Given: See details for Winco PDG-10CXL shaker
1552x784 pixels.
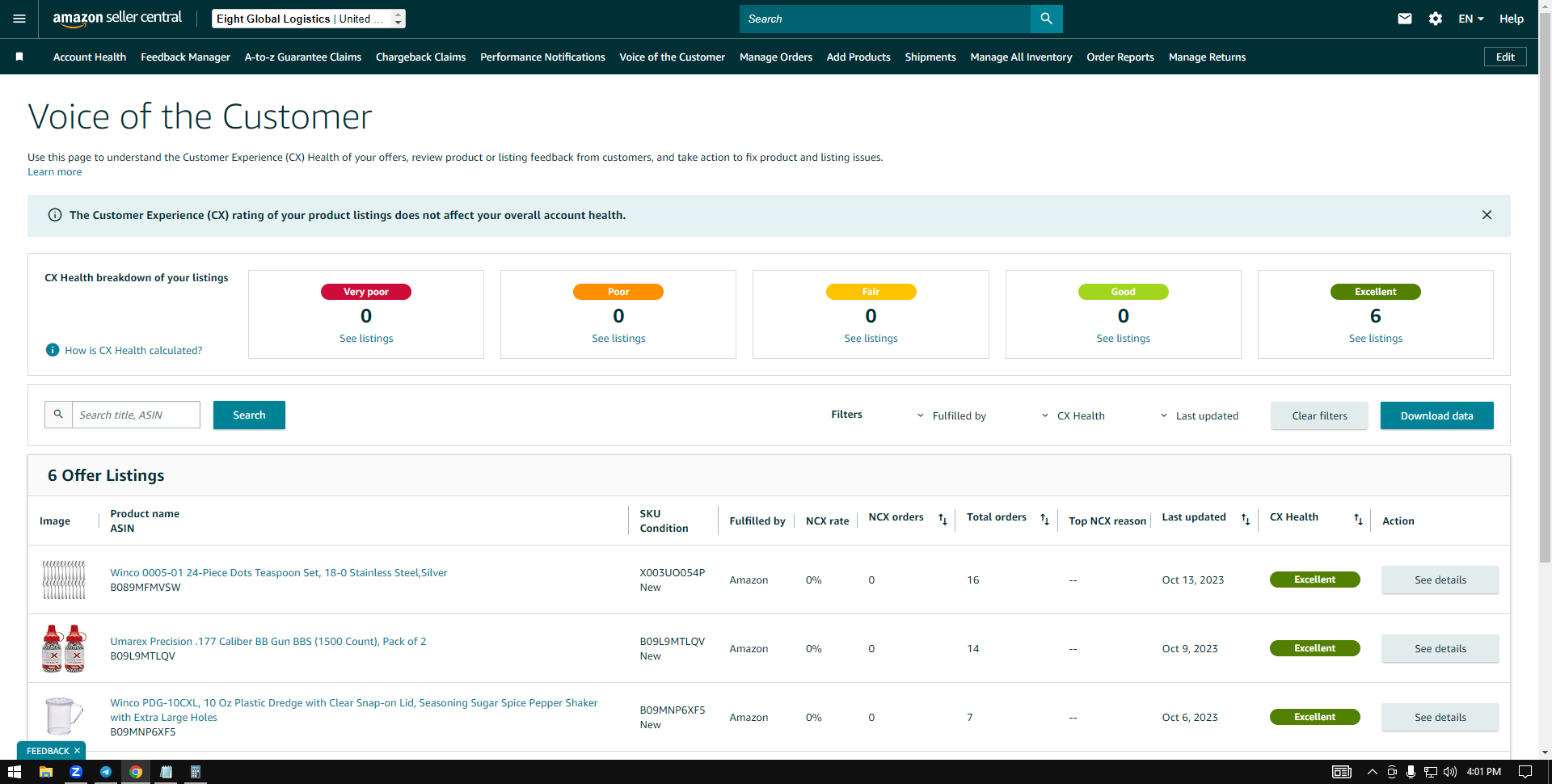Looking at the screenshot, I should [1440, 717].
